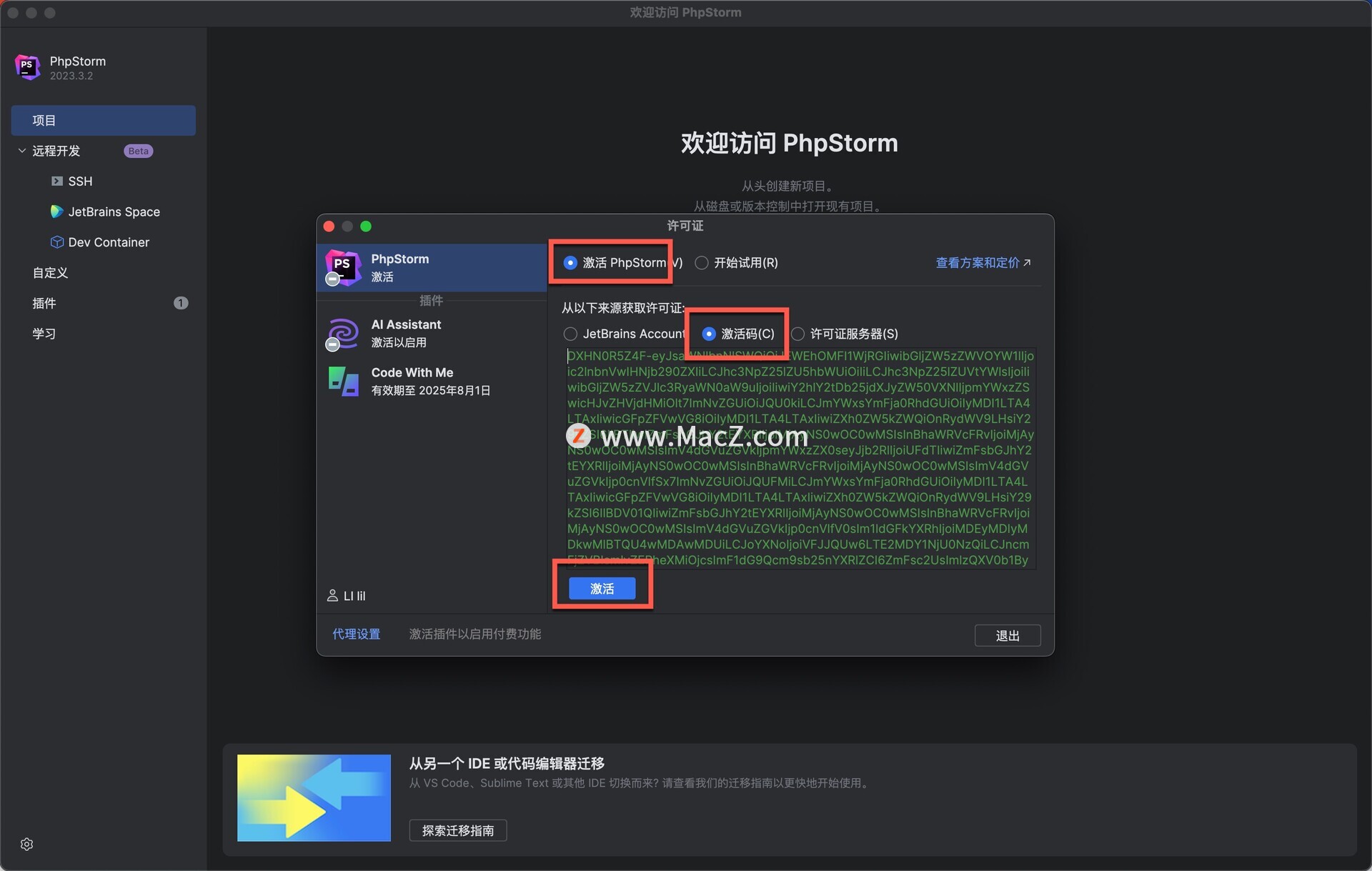Screen dimensions: 1372x871
Task: Click the Code With Me icon
Action: click(343, 382)
